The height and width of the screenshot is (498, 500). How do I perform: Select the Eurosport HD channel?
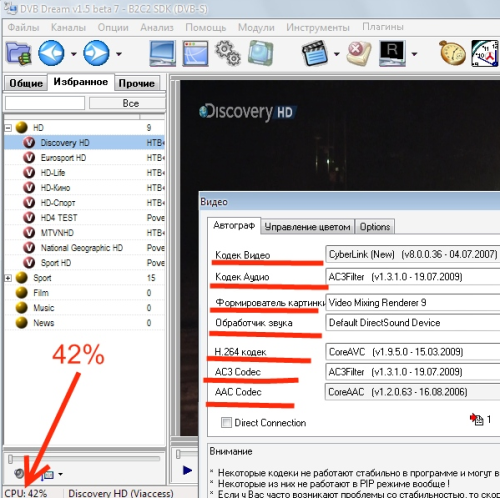point(85,158)
